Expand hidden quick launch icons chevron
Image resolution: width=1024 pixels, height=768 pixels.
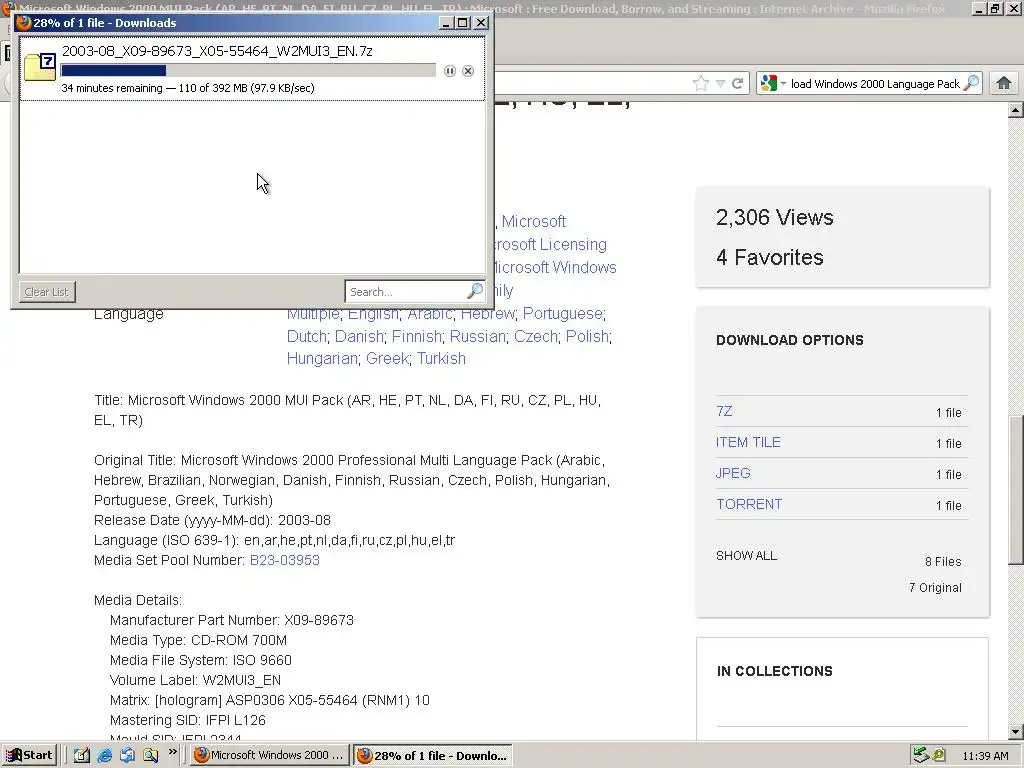pos(172,752)
